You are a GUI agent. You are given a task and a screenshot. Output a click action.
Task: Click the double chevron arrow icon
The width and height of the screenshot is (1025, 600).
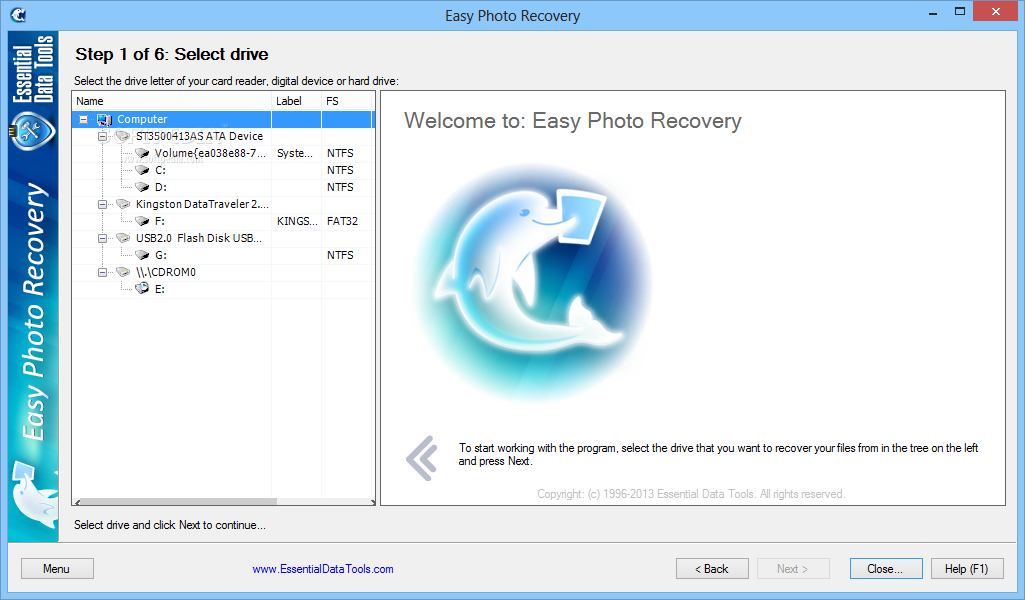click(x=422, y=458)
